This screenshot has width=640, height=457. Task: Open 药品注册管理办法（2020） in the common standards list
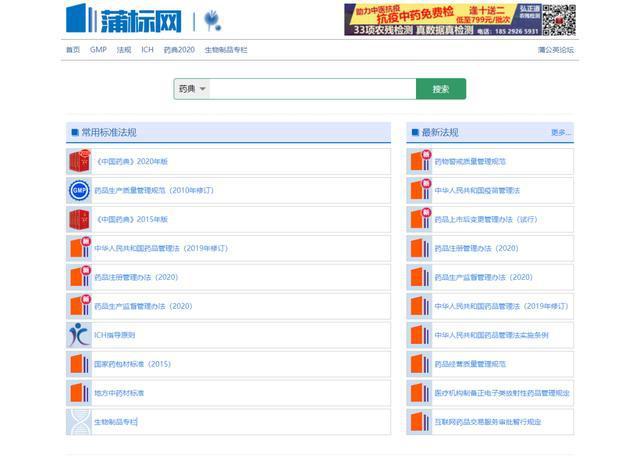pos(136,277)
